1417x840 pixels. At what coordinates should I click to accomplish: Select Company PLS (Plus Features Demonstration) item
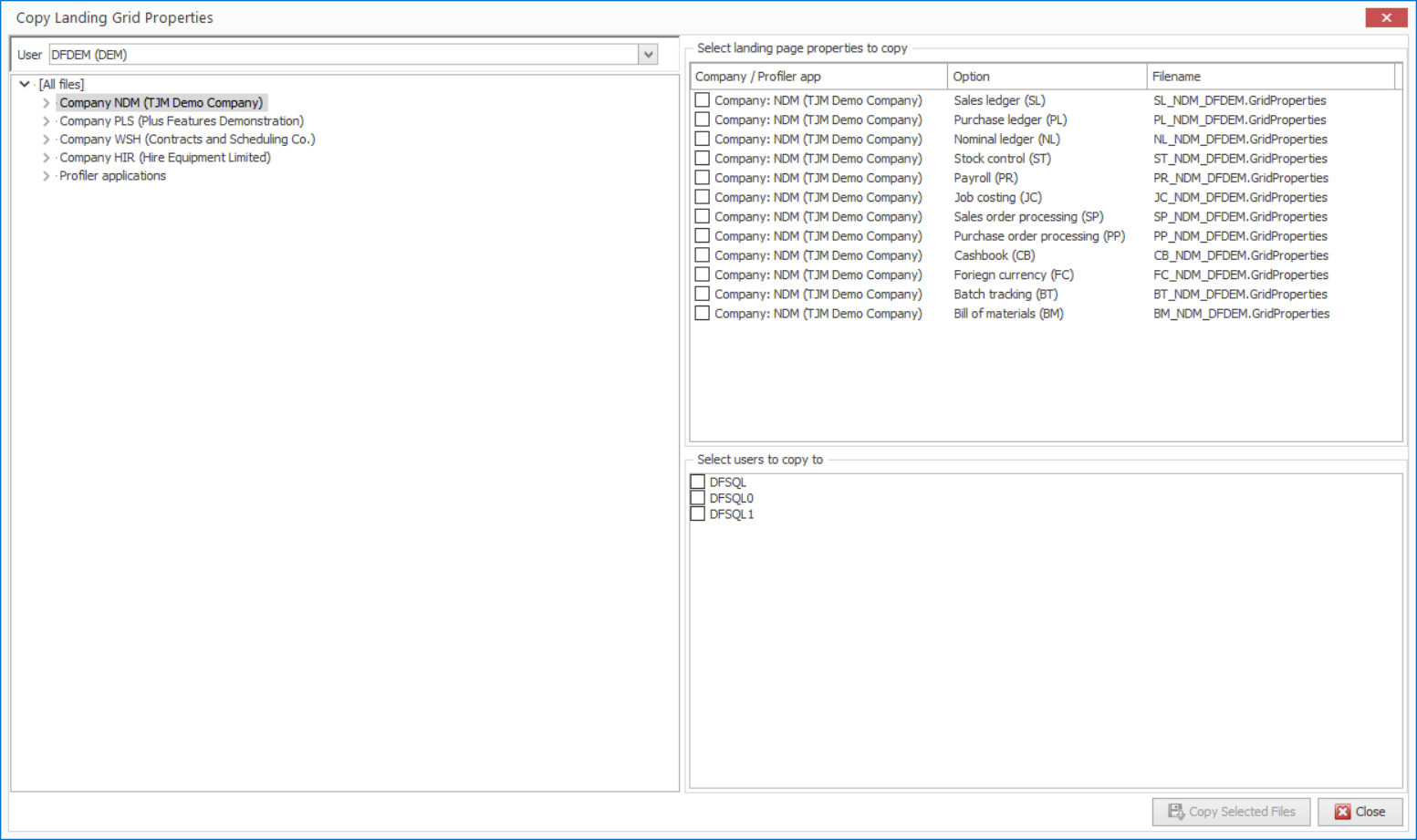tap(182, 121)
